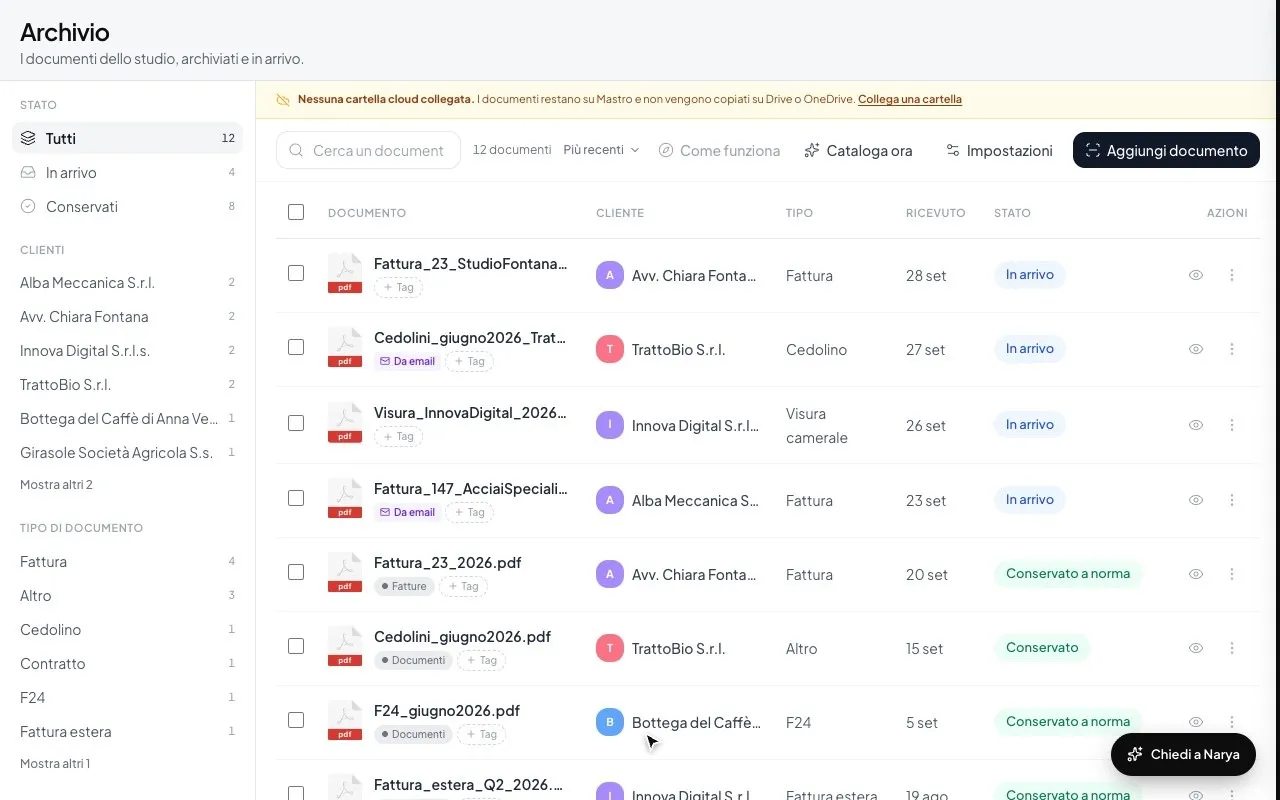The image size is (1280, 800).
Task: Show Conservati documents in sidebar
Action: (x=127, y=207)
